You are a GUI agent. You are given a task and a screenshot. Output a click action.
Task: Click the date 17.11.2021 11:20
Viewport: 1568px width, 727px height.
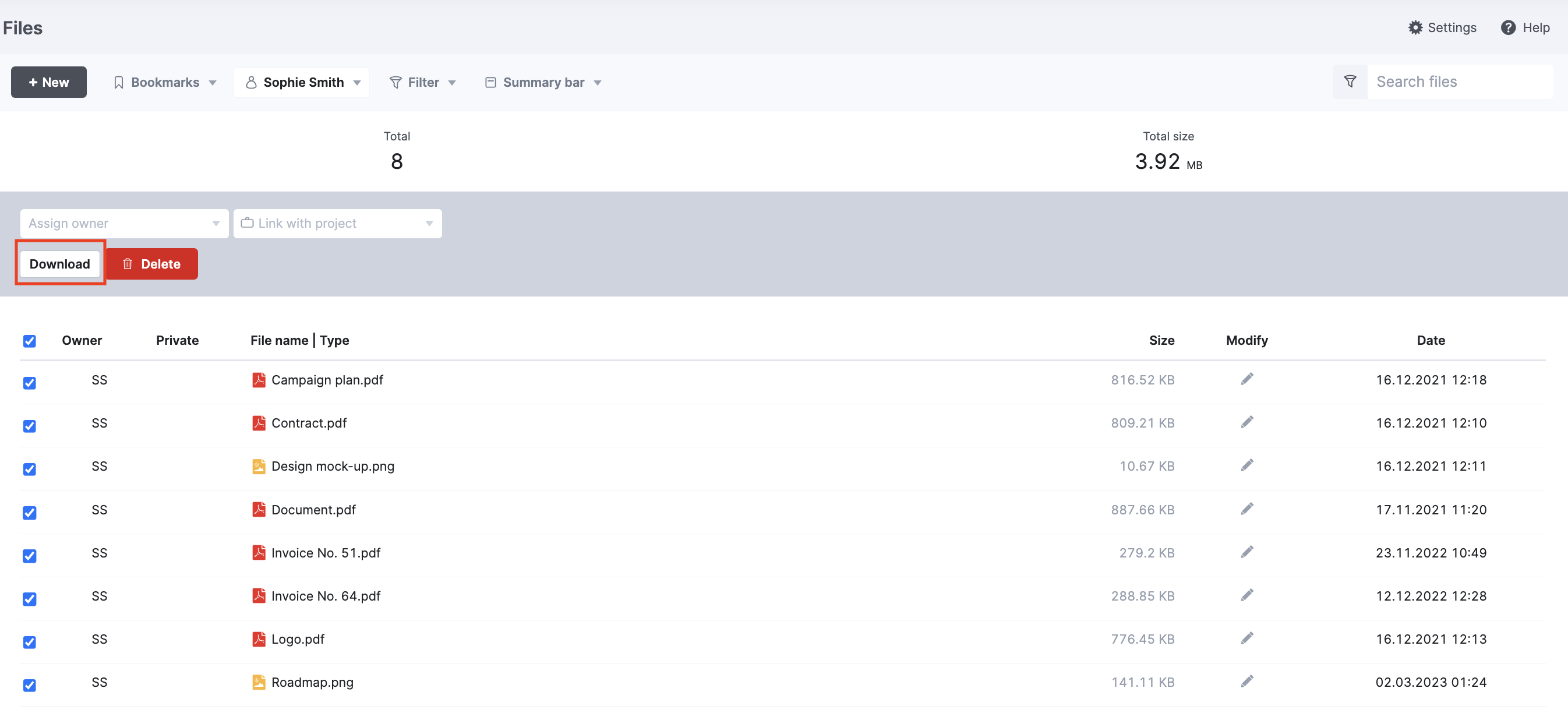(x=1431, y=510)
